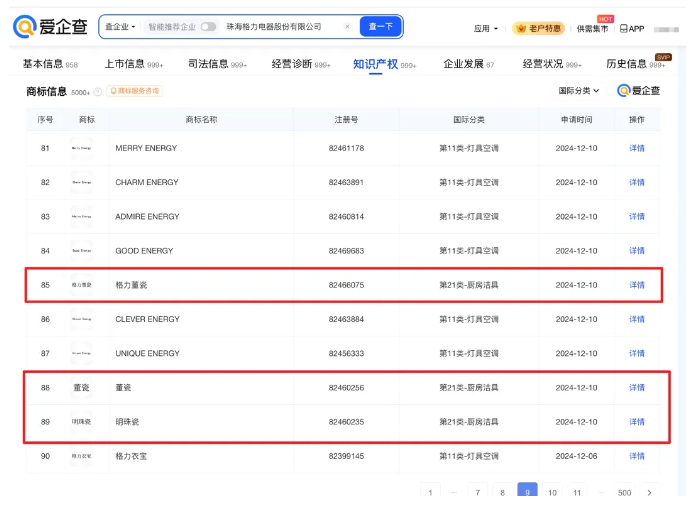Click registration number 82399145
Screen dimensions: 696x508
click(x=346, y=456)
